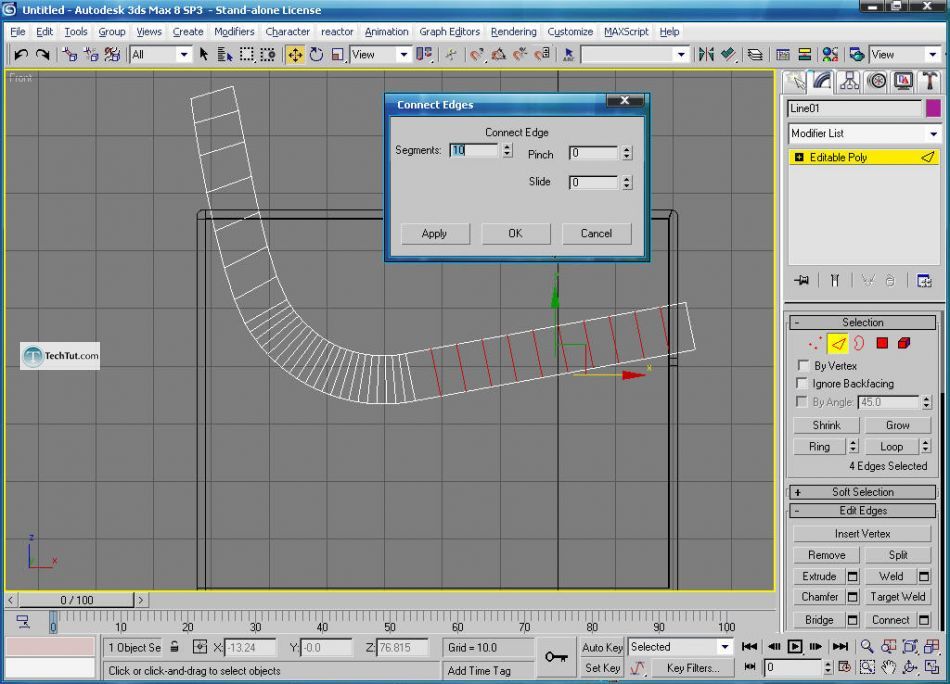Open the Reference Coordinate System View dropdown
This screenshot has height=684, width=950.
coord(404,55)
